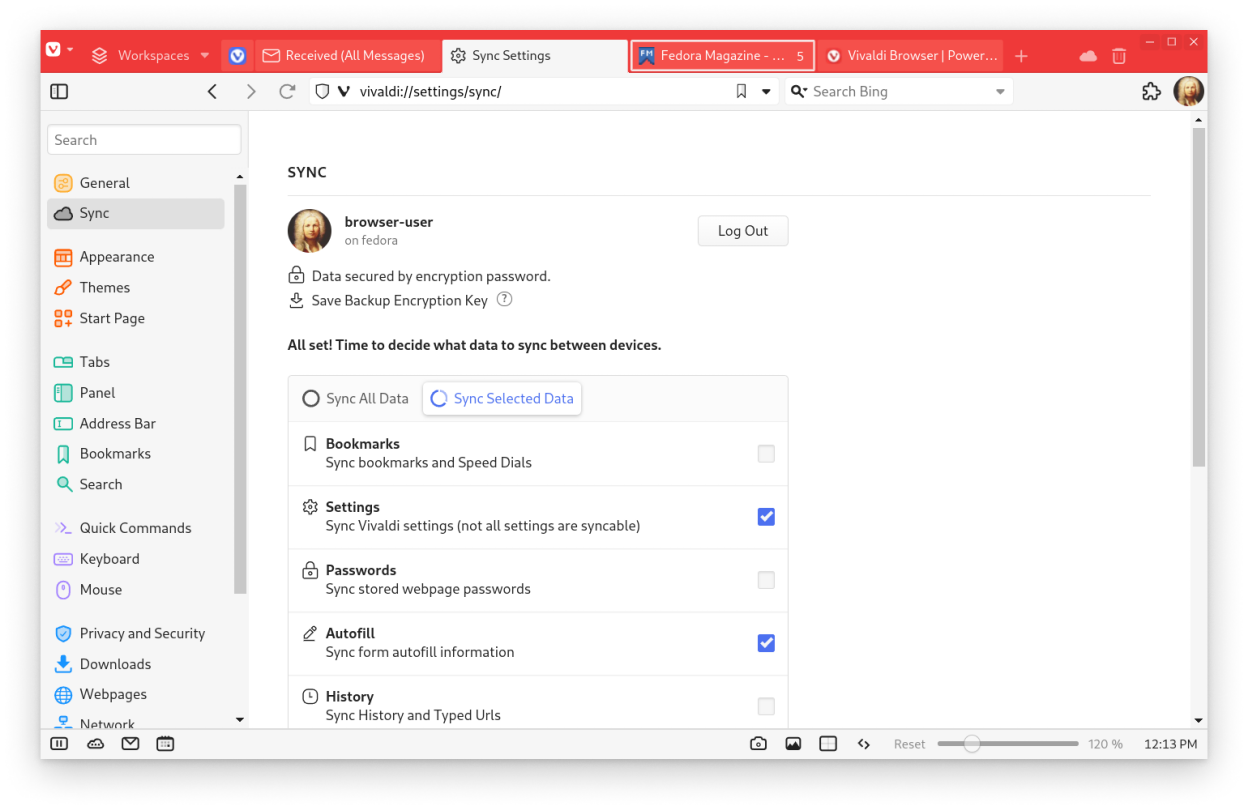The height and width of the screenshot is (810, 1248).
Task: Open the calendar icon in status bar
Action: 165,744
